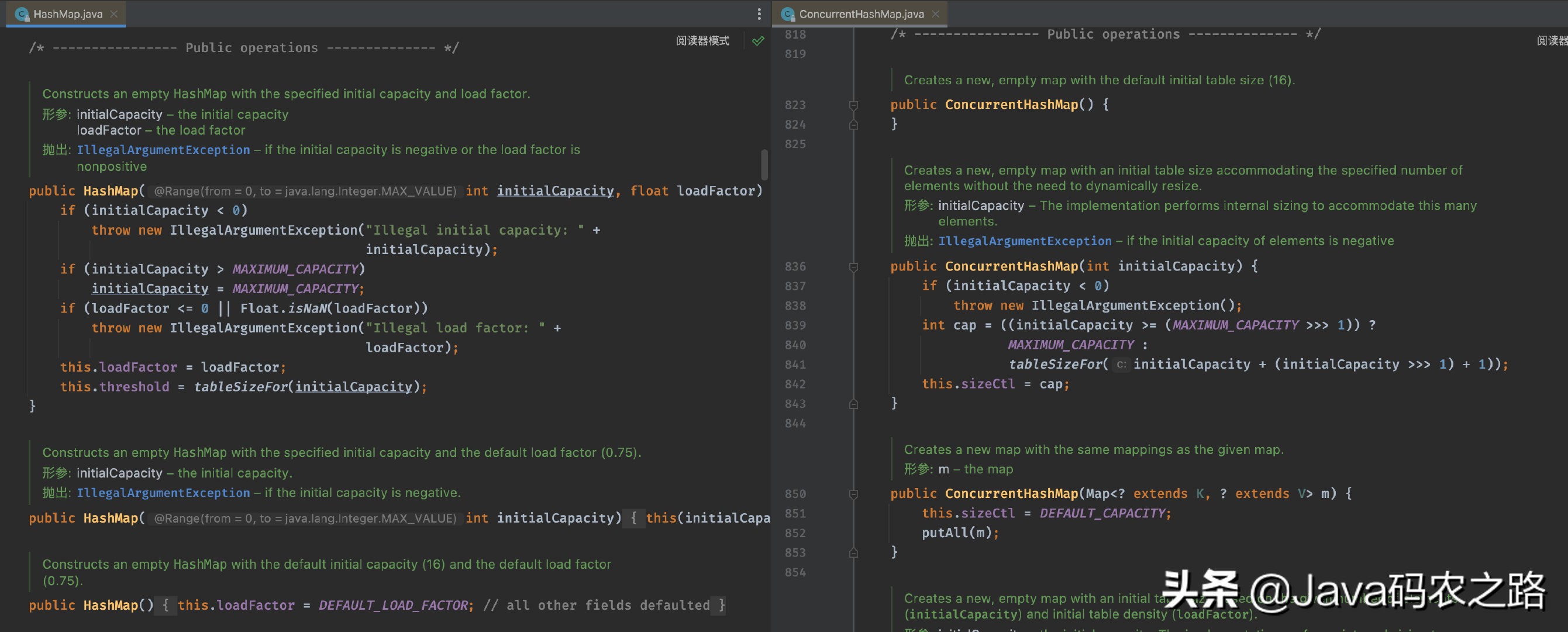The height and width of the screenshot is (632, 1568).
Task: Expand folded body of HashMap(int initialCapacity)
Action: click(633, 518)
